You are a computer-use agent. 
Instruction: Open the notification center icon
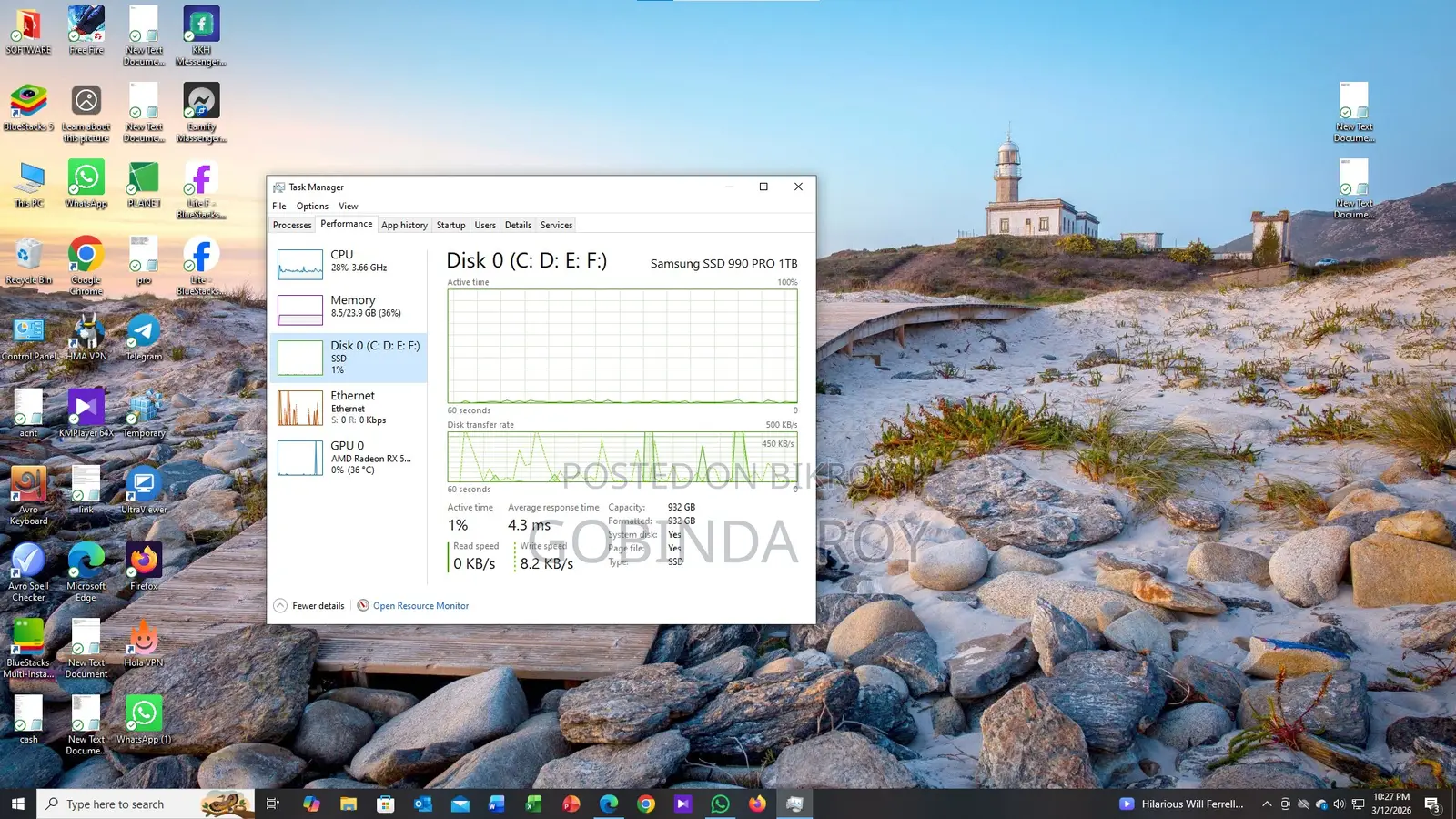click(1432, 804)
